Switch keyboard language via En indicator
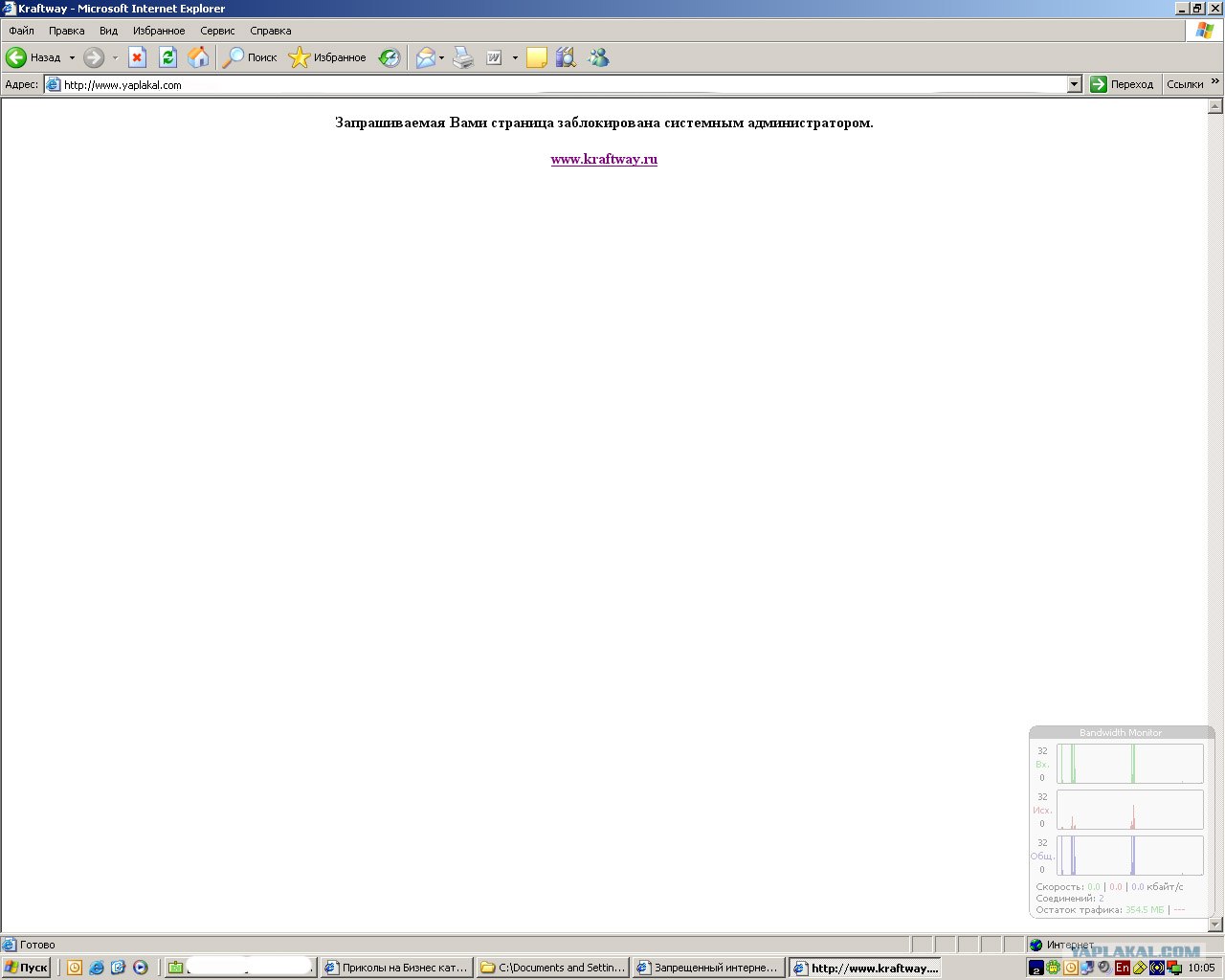The width and height of the screenshot is (1225, 980). pos(1122,968)
